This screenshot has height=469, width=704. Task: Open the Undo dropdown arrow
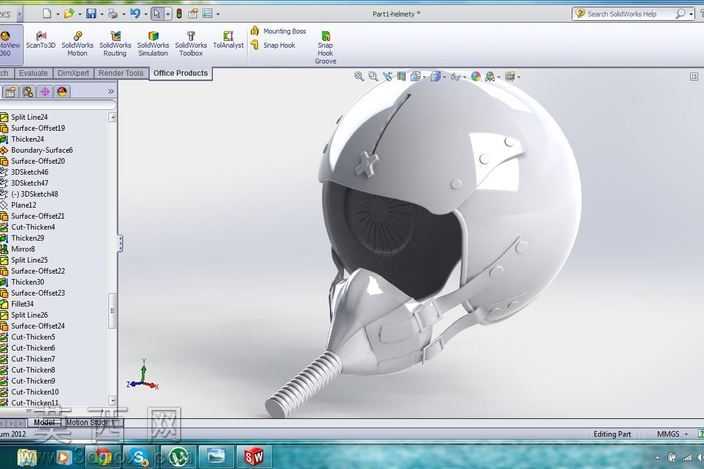(146, 14)
